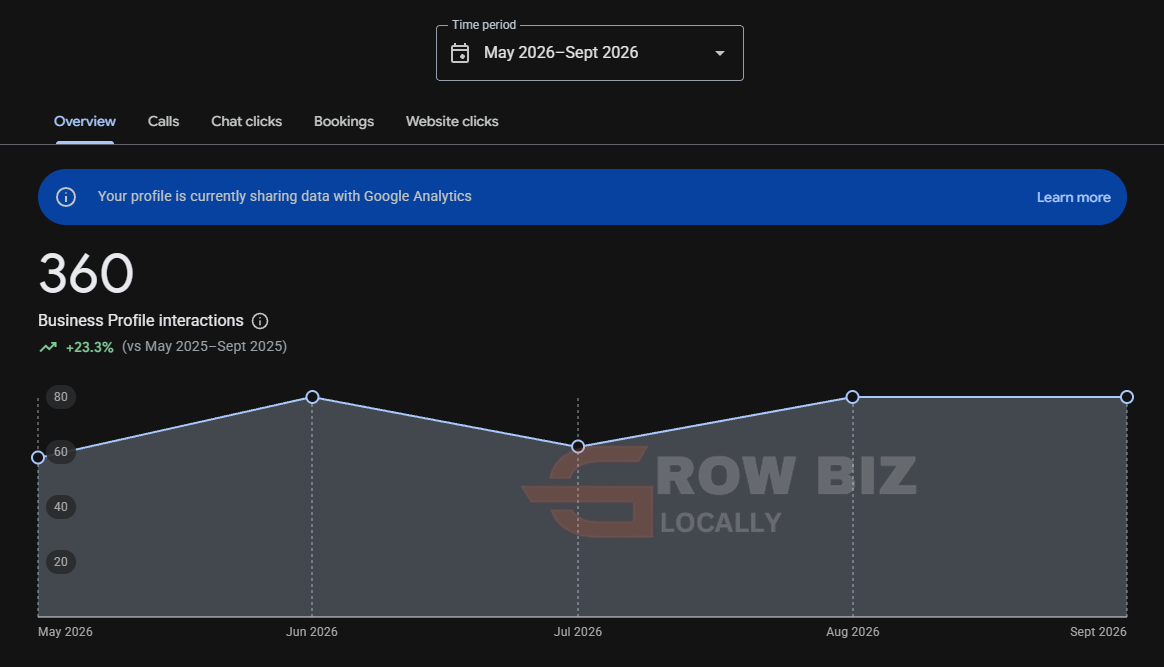Click the Business Profile interactions heading
1164x667 pixels.
(x=141, y=321)
